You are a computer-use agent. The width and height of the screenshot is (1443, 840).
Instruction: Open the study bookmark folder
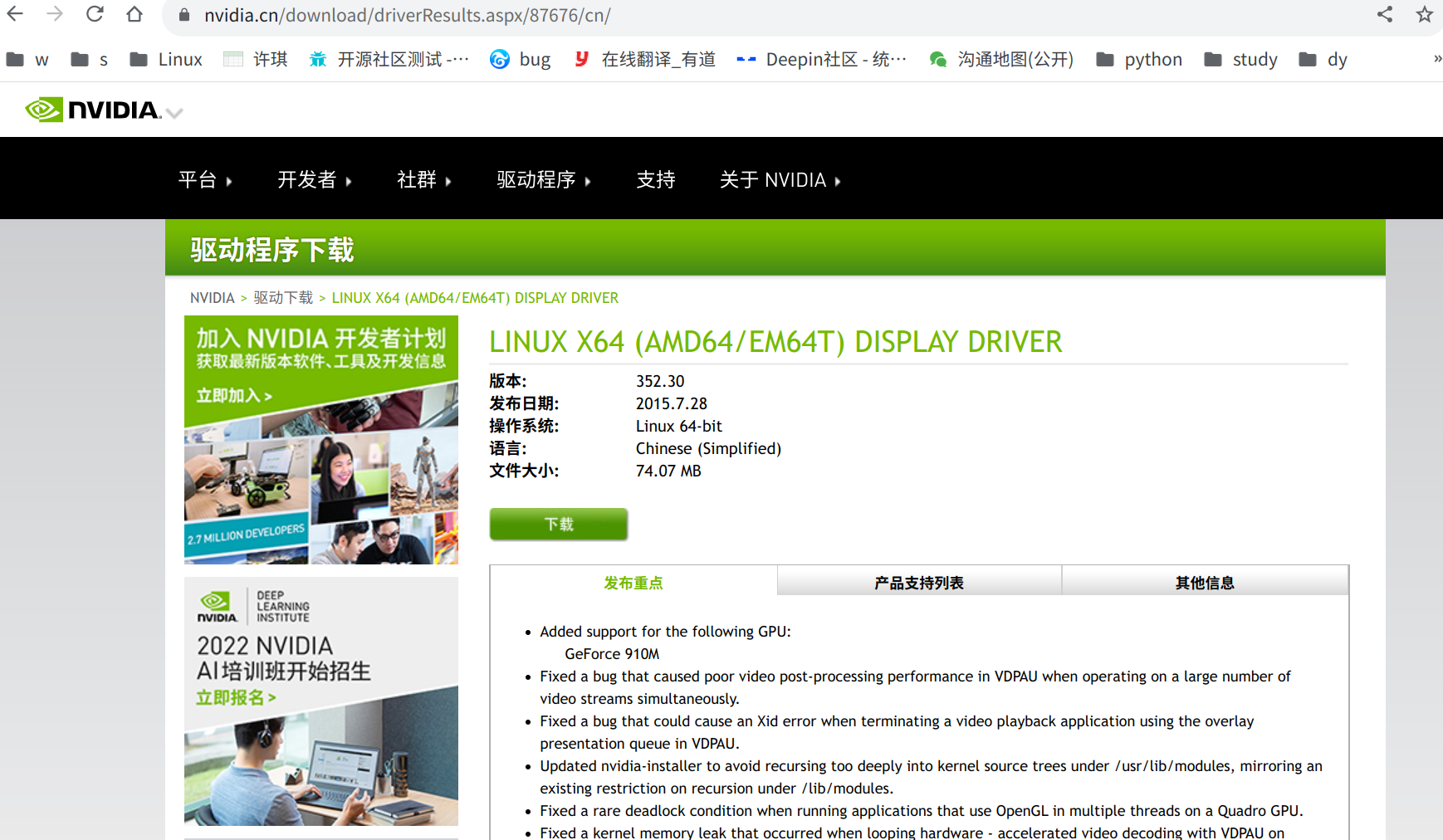(x=1241, y=60)
